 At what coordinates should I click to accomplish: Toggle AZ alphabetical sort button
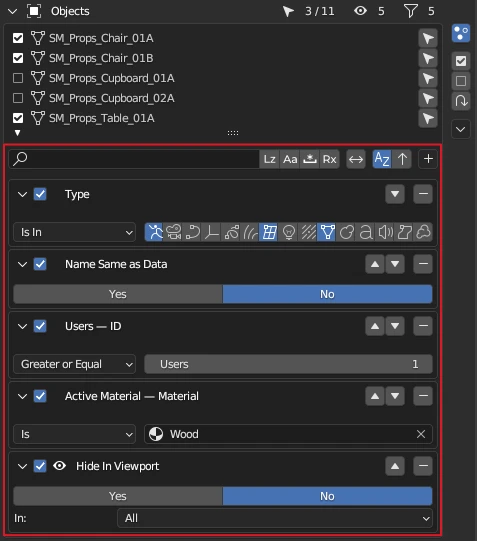point(382,159)
